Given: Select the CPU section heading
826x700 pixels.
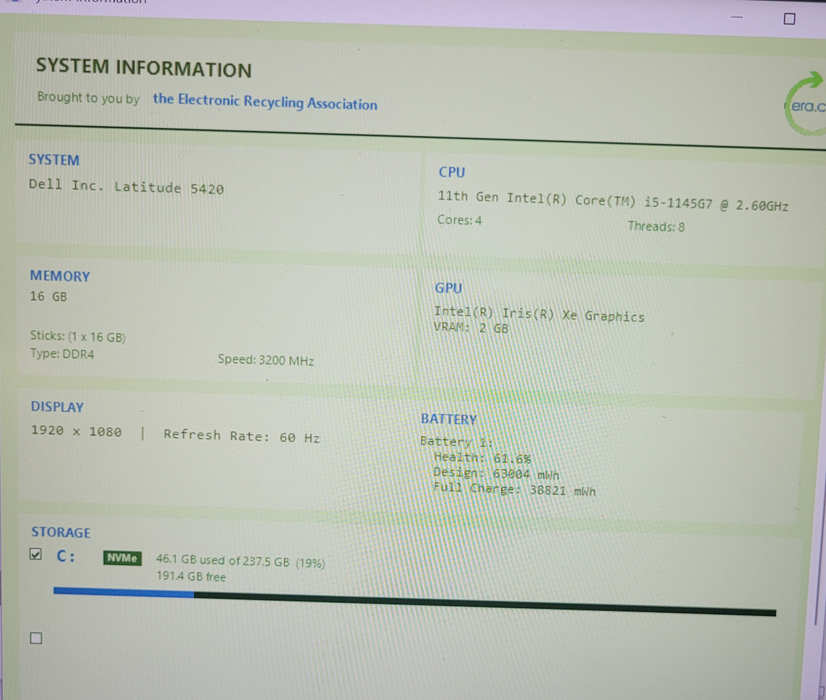Looking at the screenshot, I should coord(452,172).
